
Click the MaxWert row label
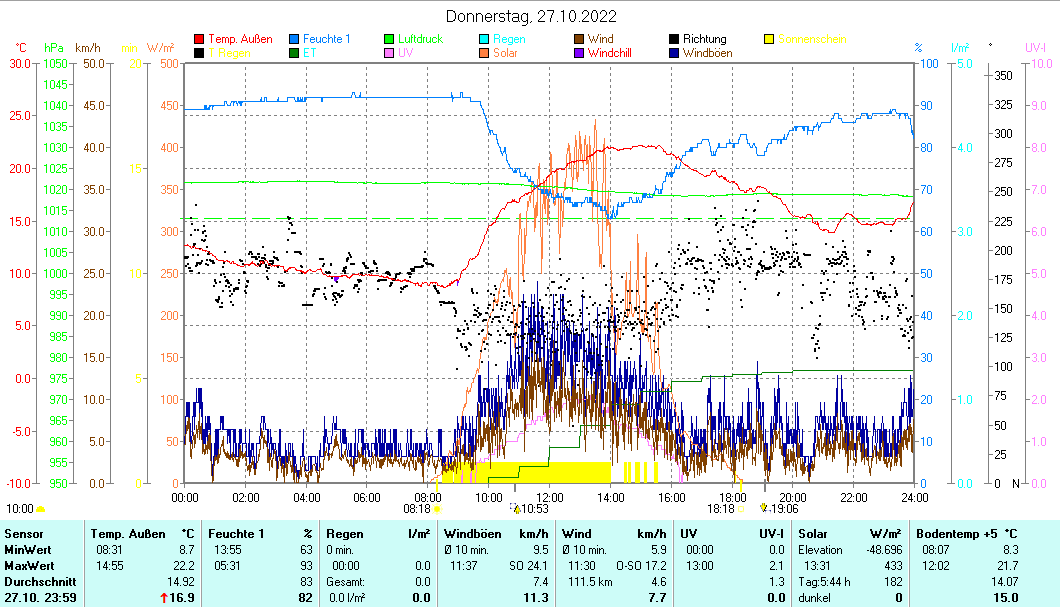tap(27, 565)
